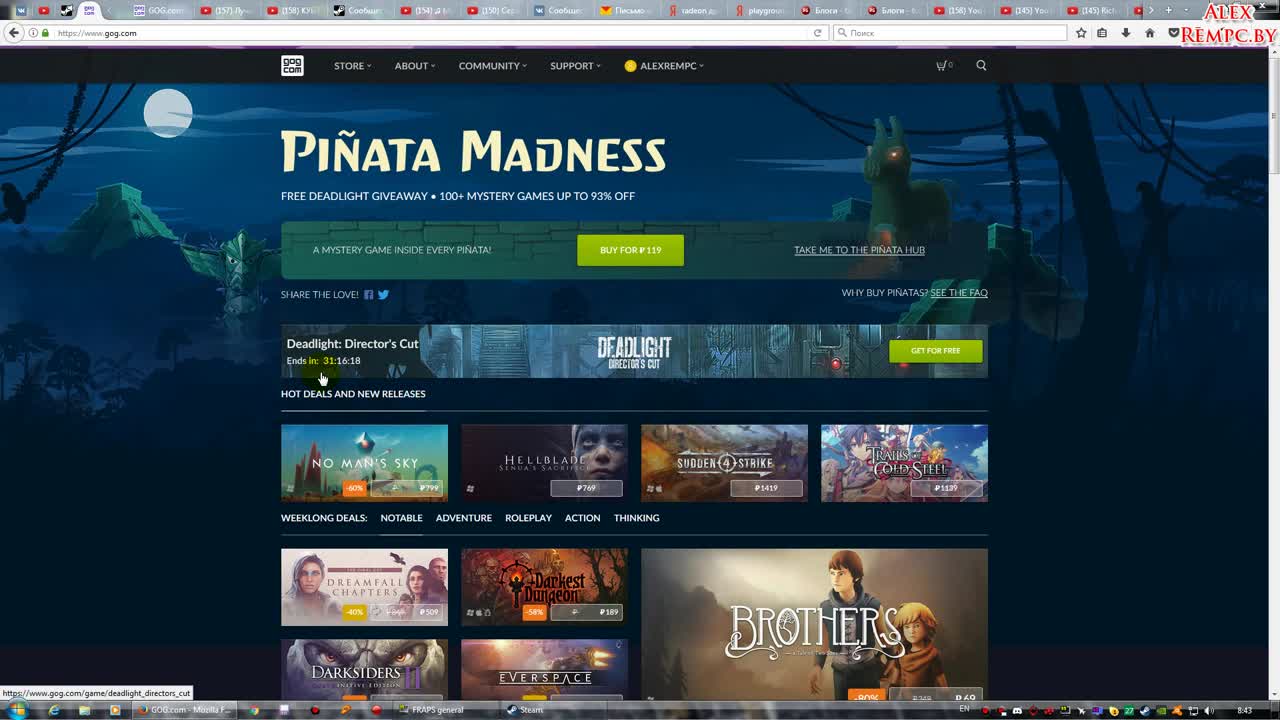Click the GET FOR FREE button
Viewport: 1280px width, 720px height.
coord(935,351)
